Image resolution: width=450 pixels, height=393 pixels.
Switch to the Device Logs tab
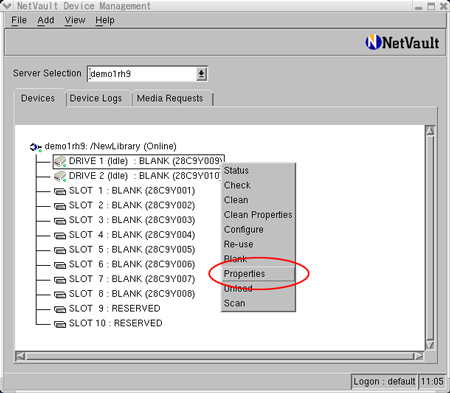(x=96, y=98)
